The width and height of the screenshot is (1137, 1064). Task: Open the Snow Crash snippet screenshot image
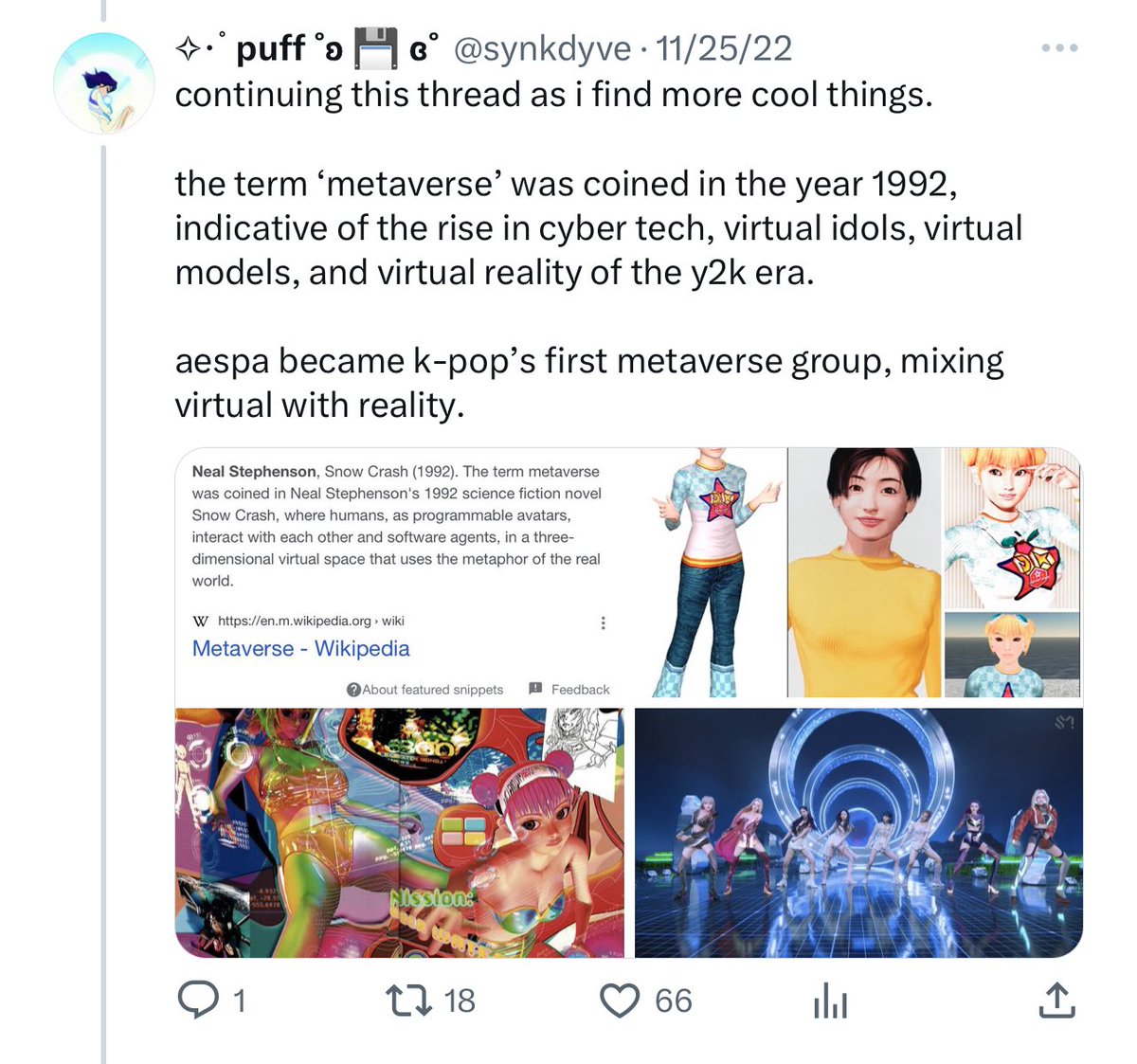pos(402,573)
